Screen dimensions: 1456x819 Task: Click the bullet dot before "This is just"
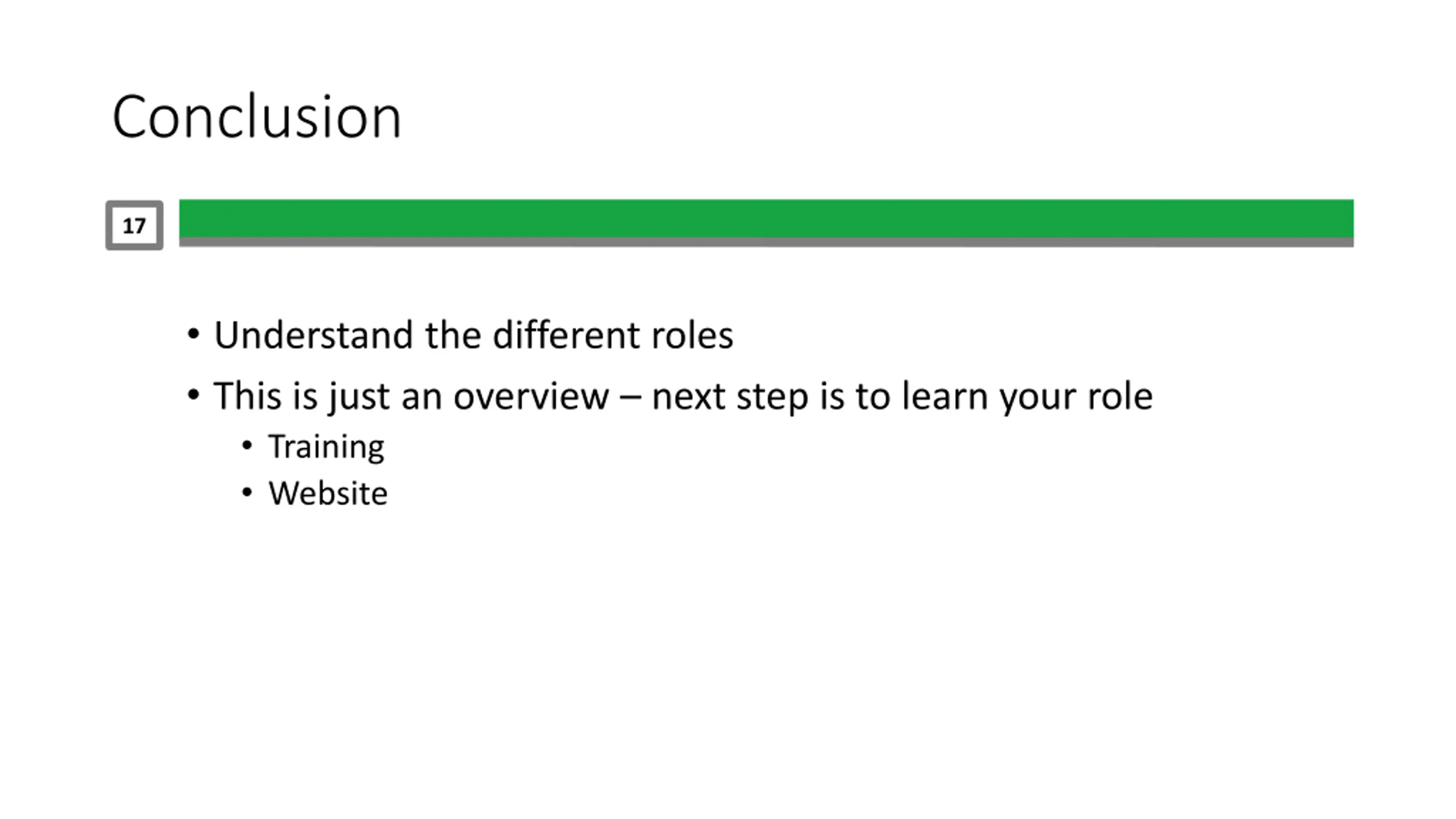tap(193, 395)
